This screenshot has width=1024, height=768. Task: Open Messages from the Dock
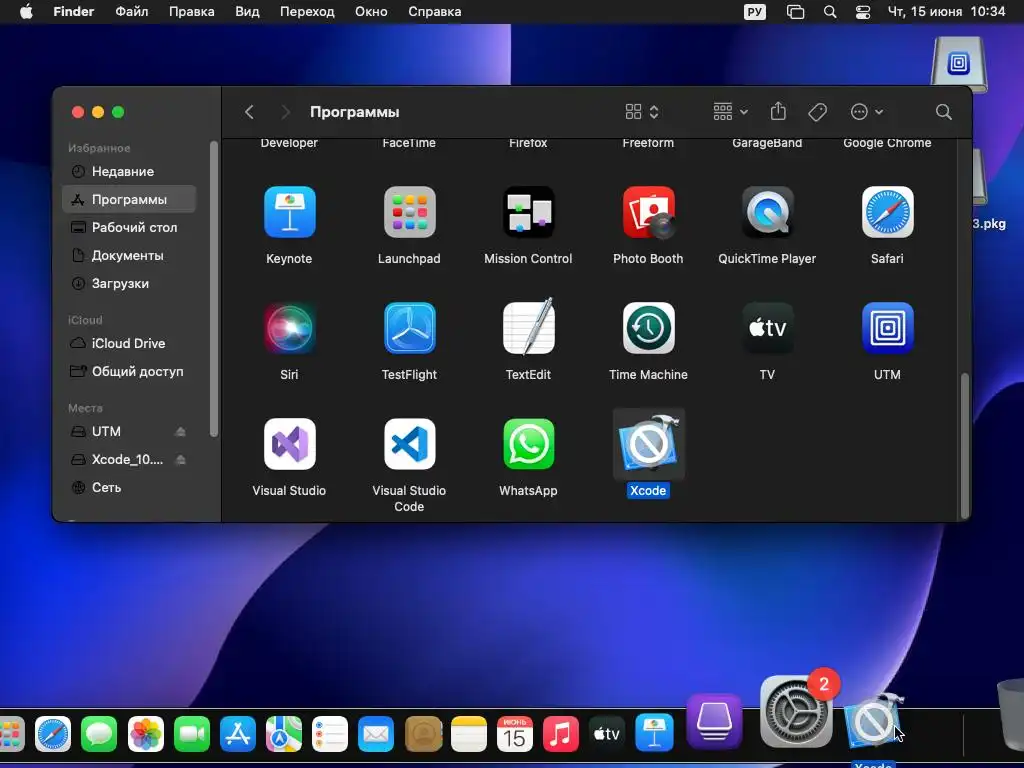click(99, 734)
